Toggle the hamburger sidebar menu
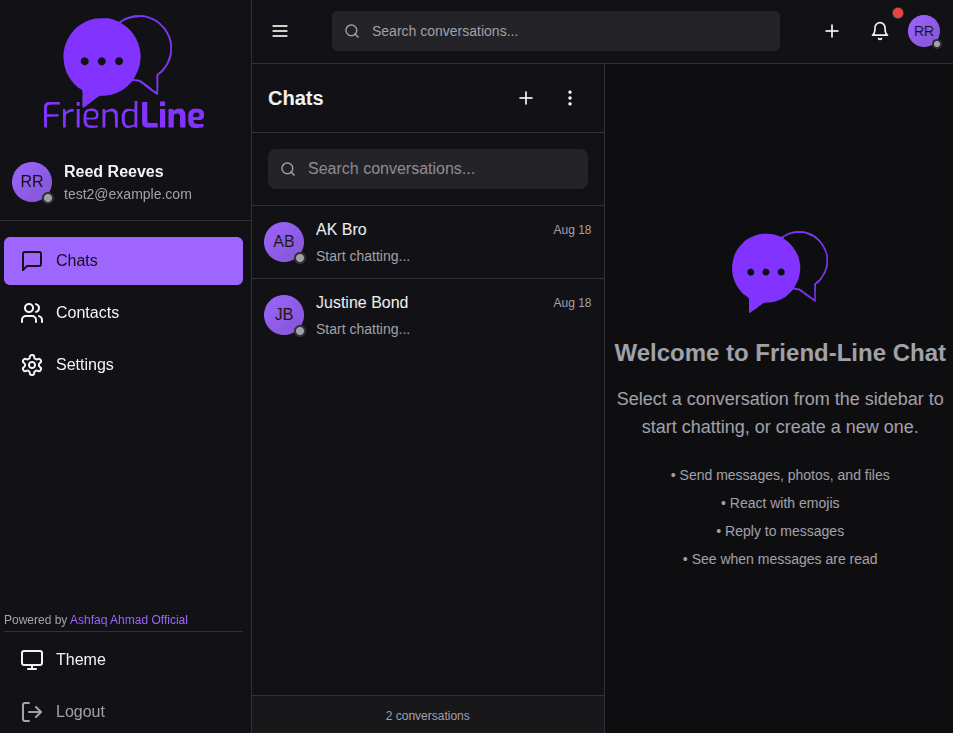 [280, 31]
